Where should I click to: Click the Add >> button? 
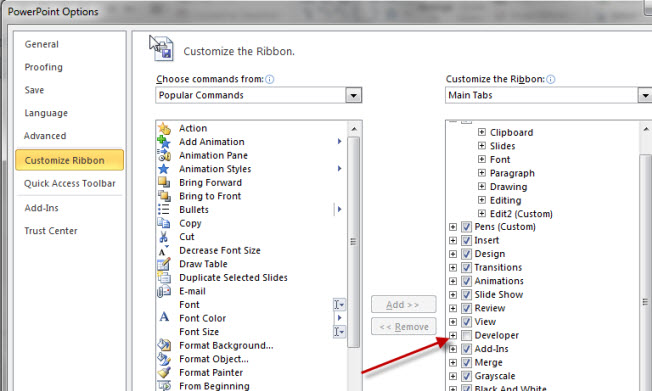click(x=403, y=304)
